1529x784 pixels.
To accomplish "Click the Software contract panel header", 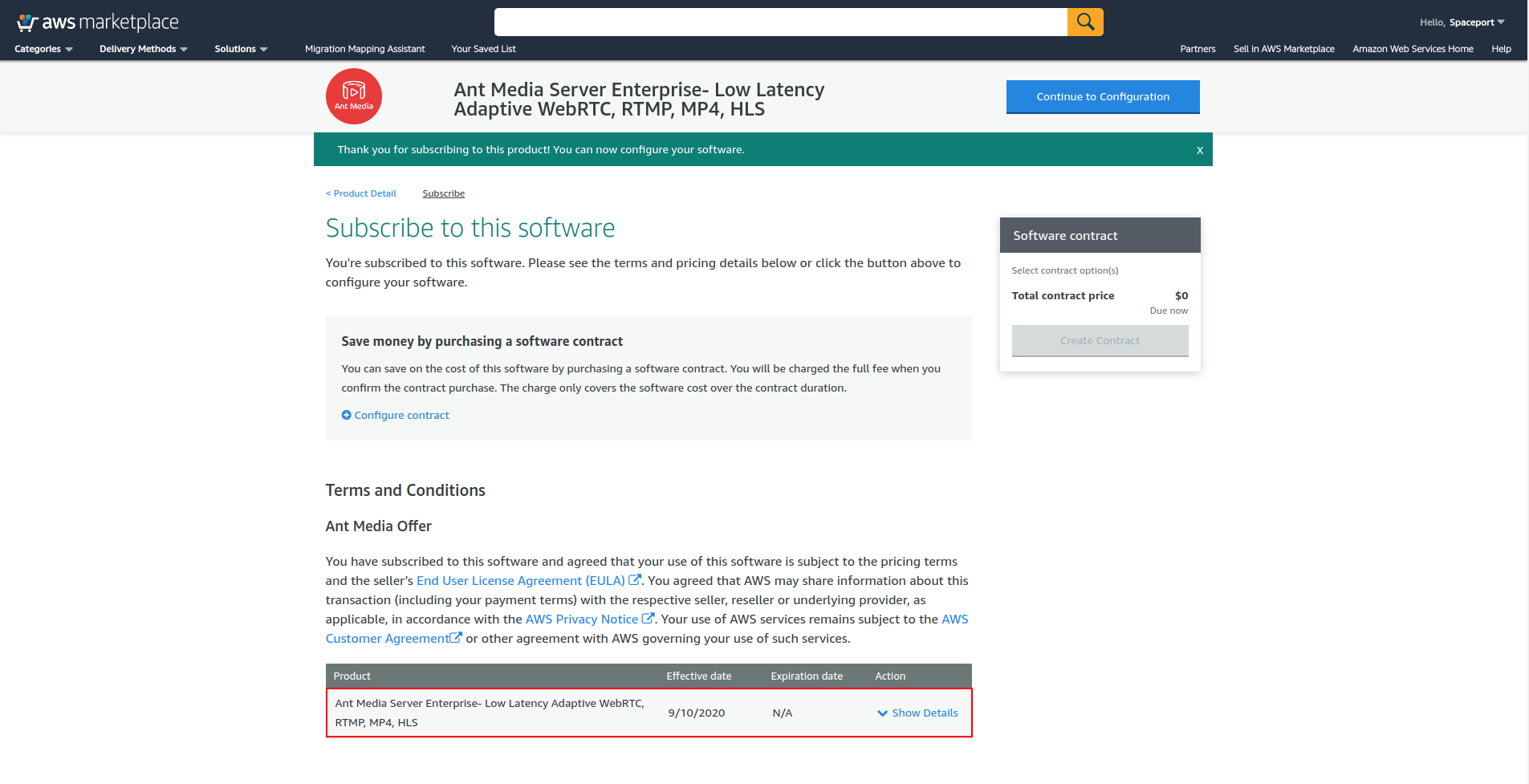I will [x=1100, y=235].
